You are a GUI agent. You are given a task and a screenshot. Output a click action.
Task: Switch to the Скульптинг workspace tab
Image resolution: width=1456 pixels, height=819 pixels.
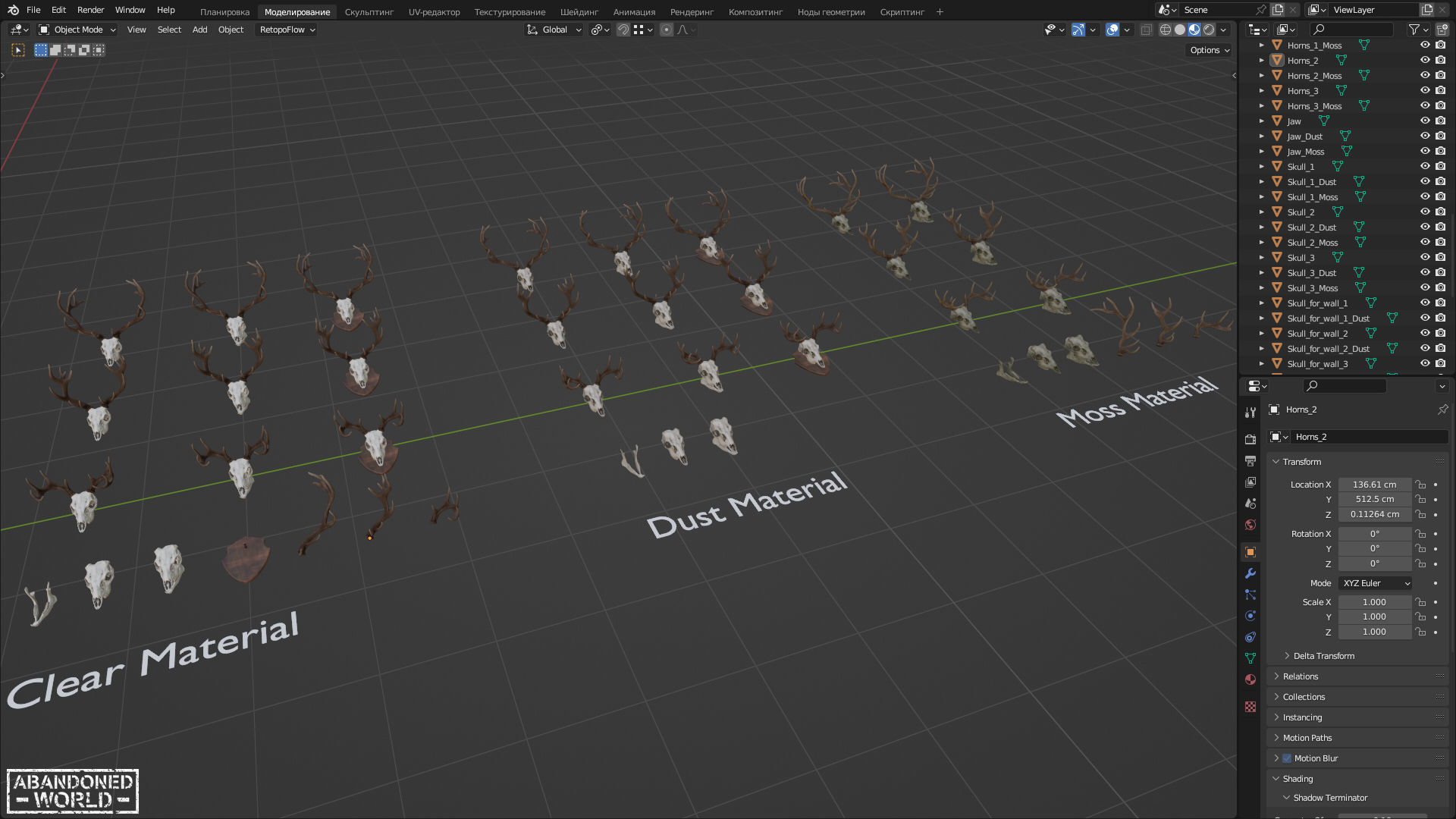(369, 12)
